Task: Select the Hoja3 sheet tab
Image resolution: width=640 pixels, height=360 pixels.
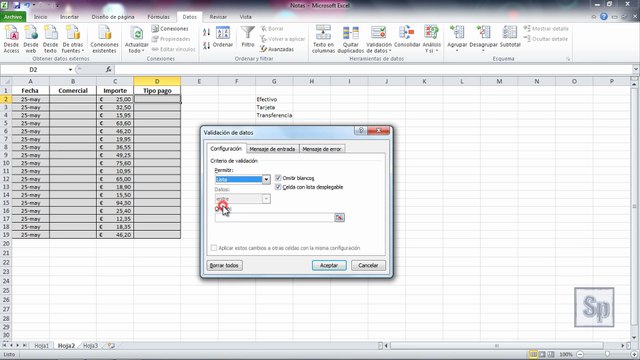Action: 90,345
